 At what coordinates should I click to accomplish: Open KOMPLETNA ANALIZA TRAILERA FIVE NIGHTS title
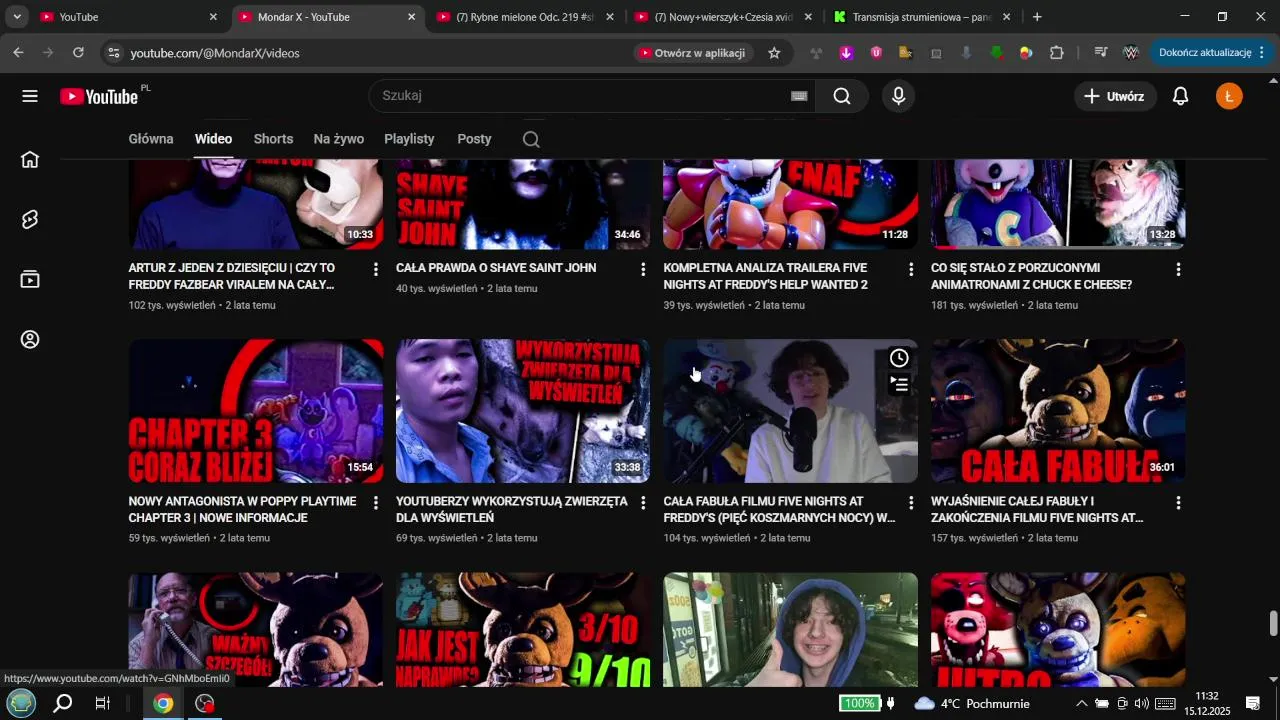(765, 277)
